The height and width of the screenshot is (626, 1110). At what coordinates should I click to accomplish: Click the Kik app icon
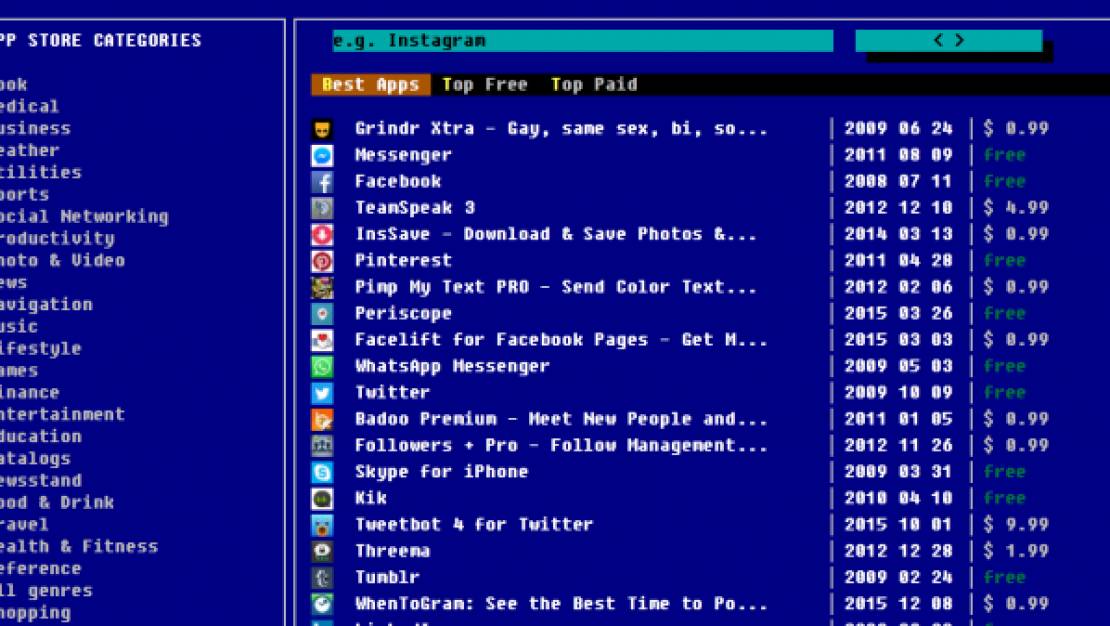click(x=322, y=499)
